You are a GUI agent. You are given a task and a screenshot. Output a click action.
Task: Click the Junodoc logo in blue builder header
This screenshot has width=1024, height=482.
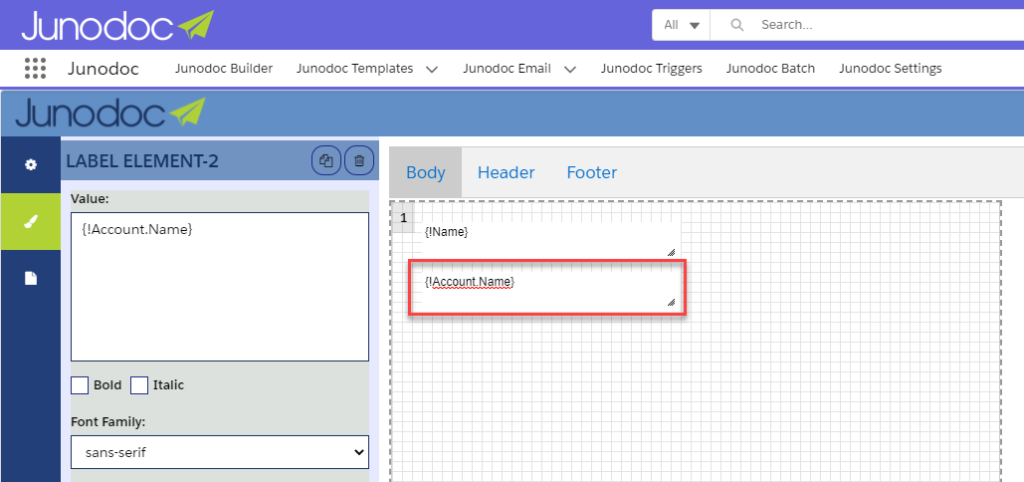(110, 114)
